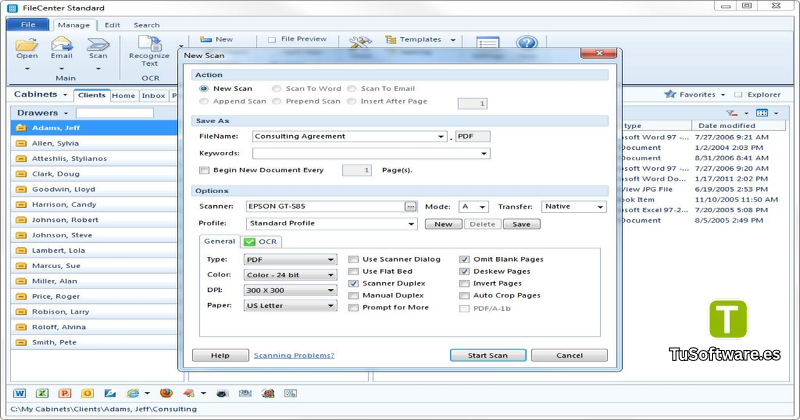
Task: Click the blue pen icon after the Outlook icon
Action: [110, 393]
